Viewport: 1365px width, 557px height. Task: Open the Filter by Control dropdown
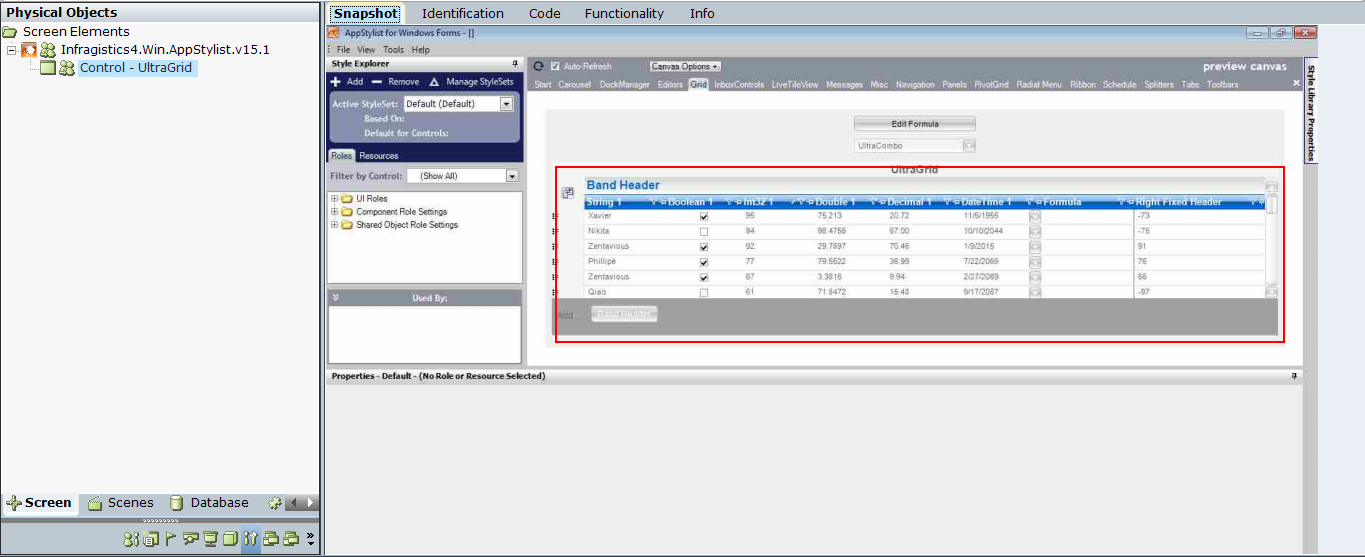512,176
